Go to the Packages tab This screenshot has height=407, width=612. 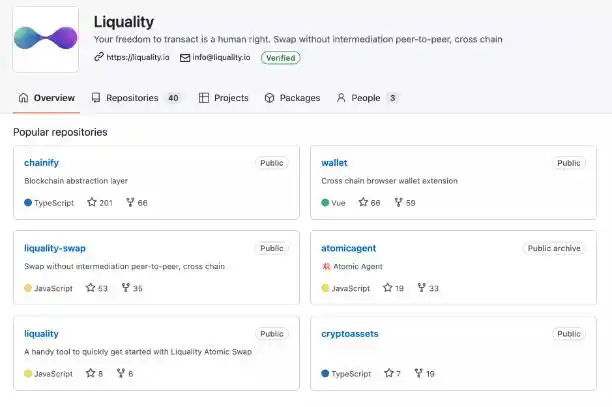(292, 98)
